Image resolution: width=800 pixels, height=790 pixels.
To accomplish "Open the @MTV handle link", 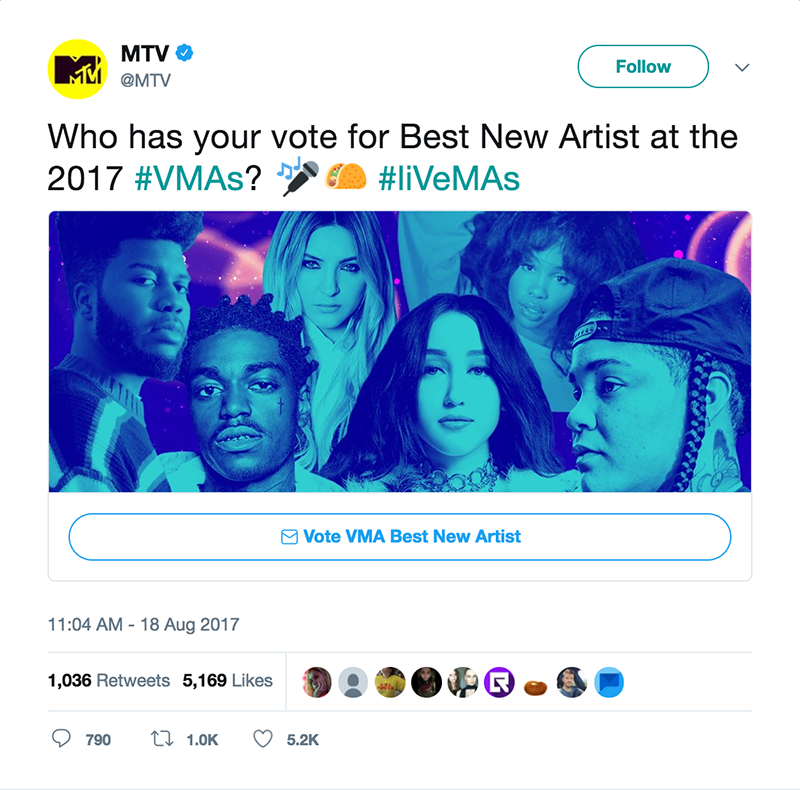I will coord(145,80).
